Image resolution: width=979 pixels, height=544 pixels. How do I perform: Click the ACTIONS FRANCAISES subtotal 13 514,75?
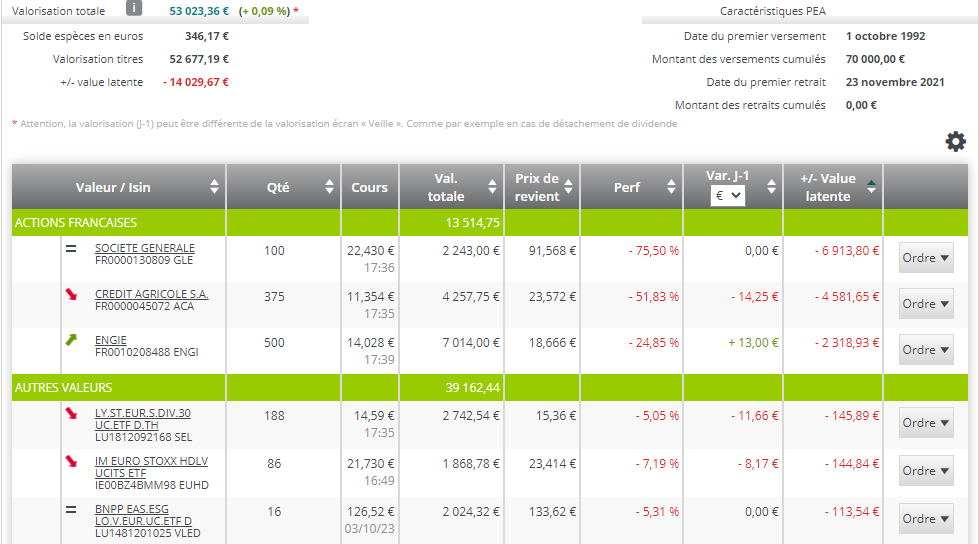[x=473, y=223]
